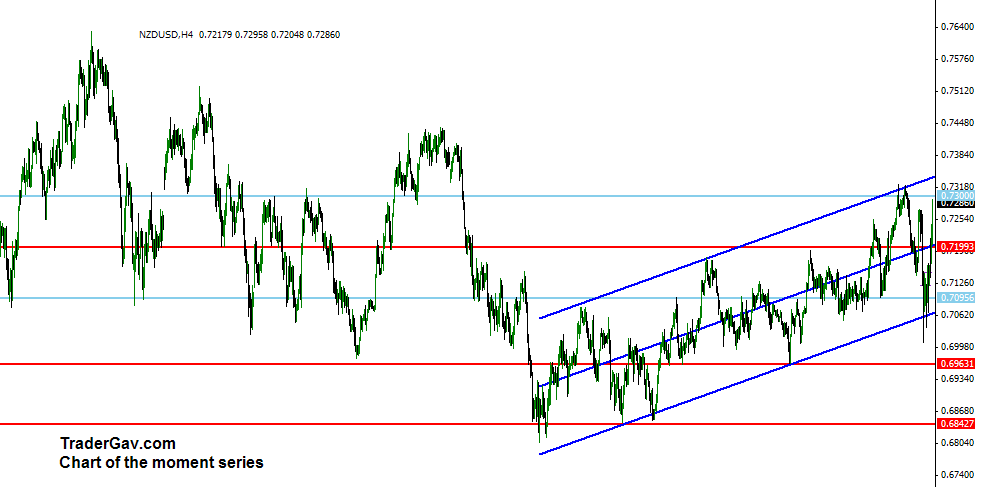981x489 pixels.
Task: Click the light blue 0.70955 price label
Action: point(956,298)
